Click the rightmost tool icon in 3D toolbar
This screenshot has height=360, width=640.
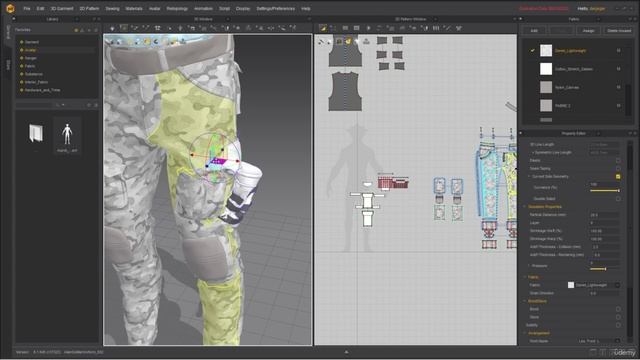click(x=293, y=28)
